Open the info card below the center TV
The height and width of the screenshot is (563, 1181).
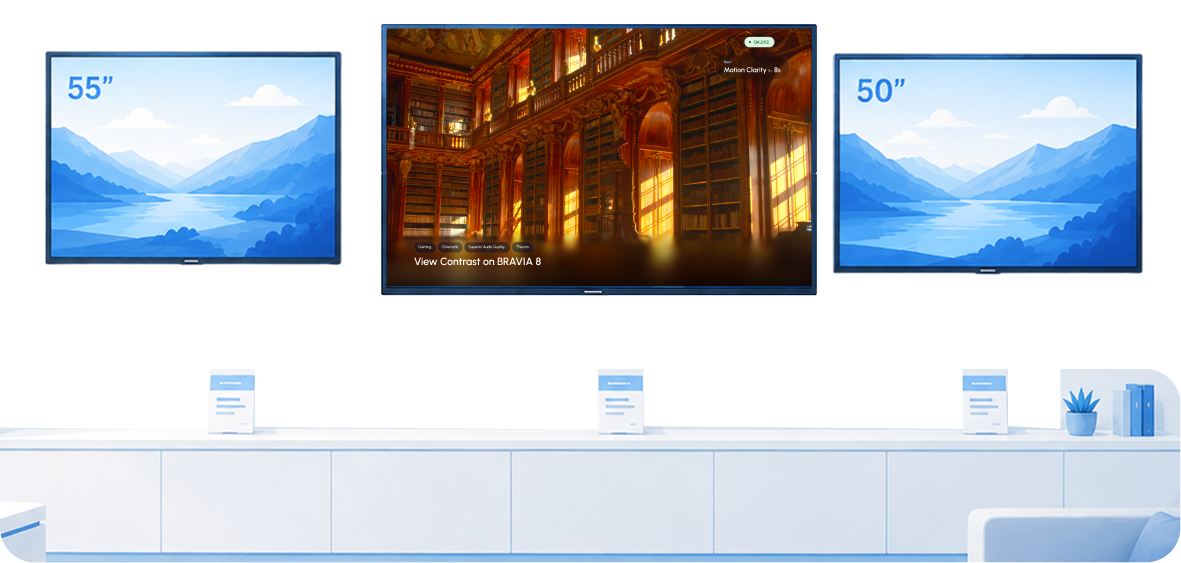pyautogui.click(x=621, y=401)
